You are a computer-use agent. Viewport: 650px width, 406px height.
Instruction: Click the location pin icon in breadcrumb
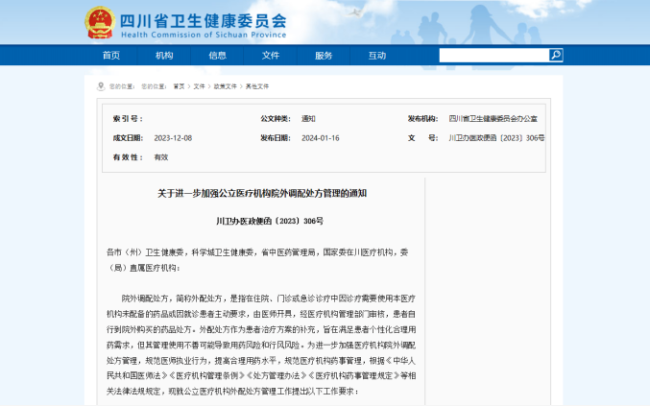(x=114, y=87)
